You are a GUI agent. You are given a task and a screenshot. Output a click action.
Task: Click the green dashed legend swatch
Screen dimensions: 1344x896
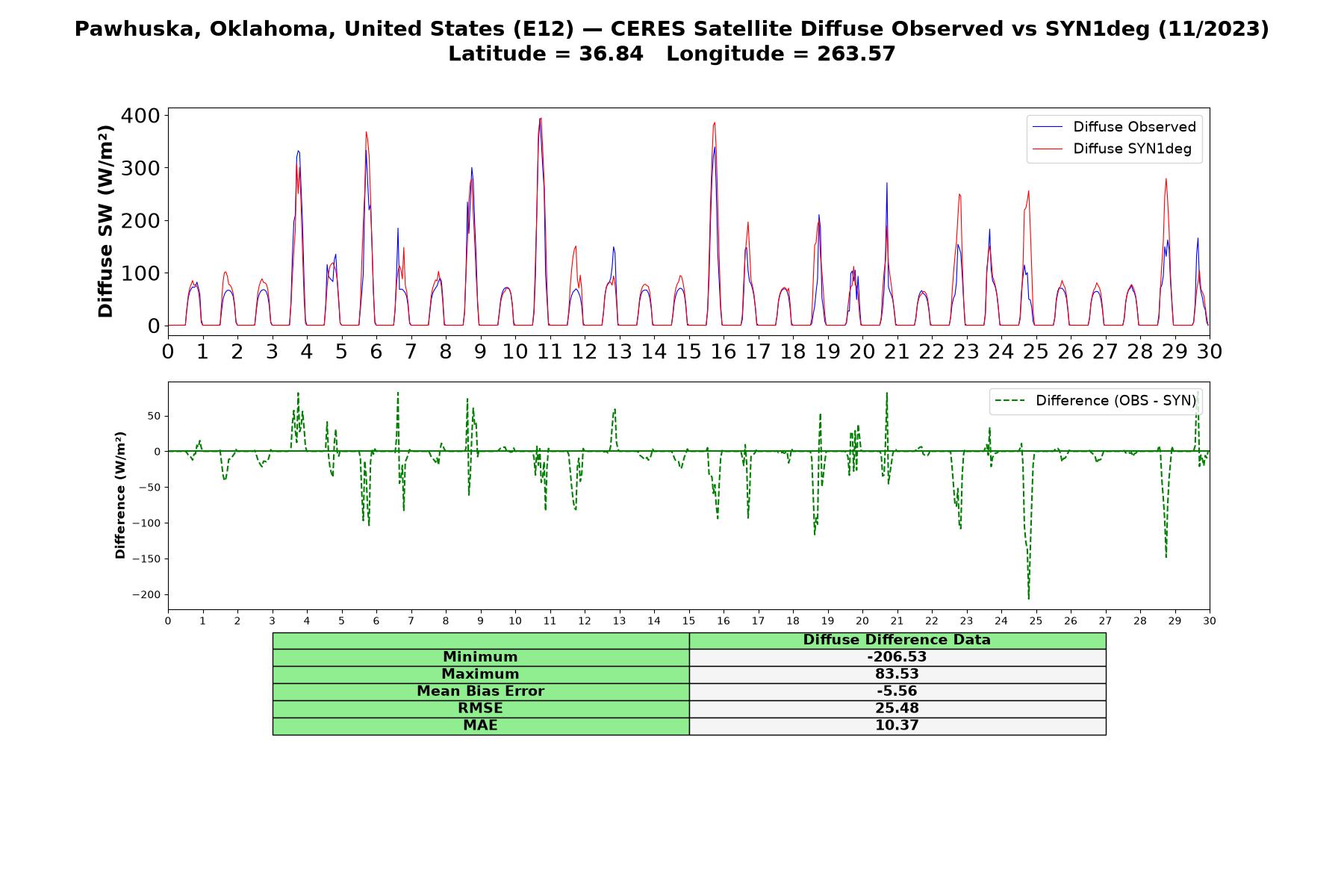1010,401
